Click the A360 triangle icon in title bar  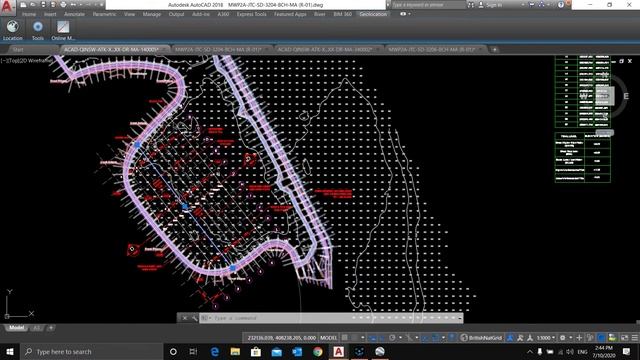pyautogui.click(x=541, y=4)
